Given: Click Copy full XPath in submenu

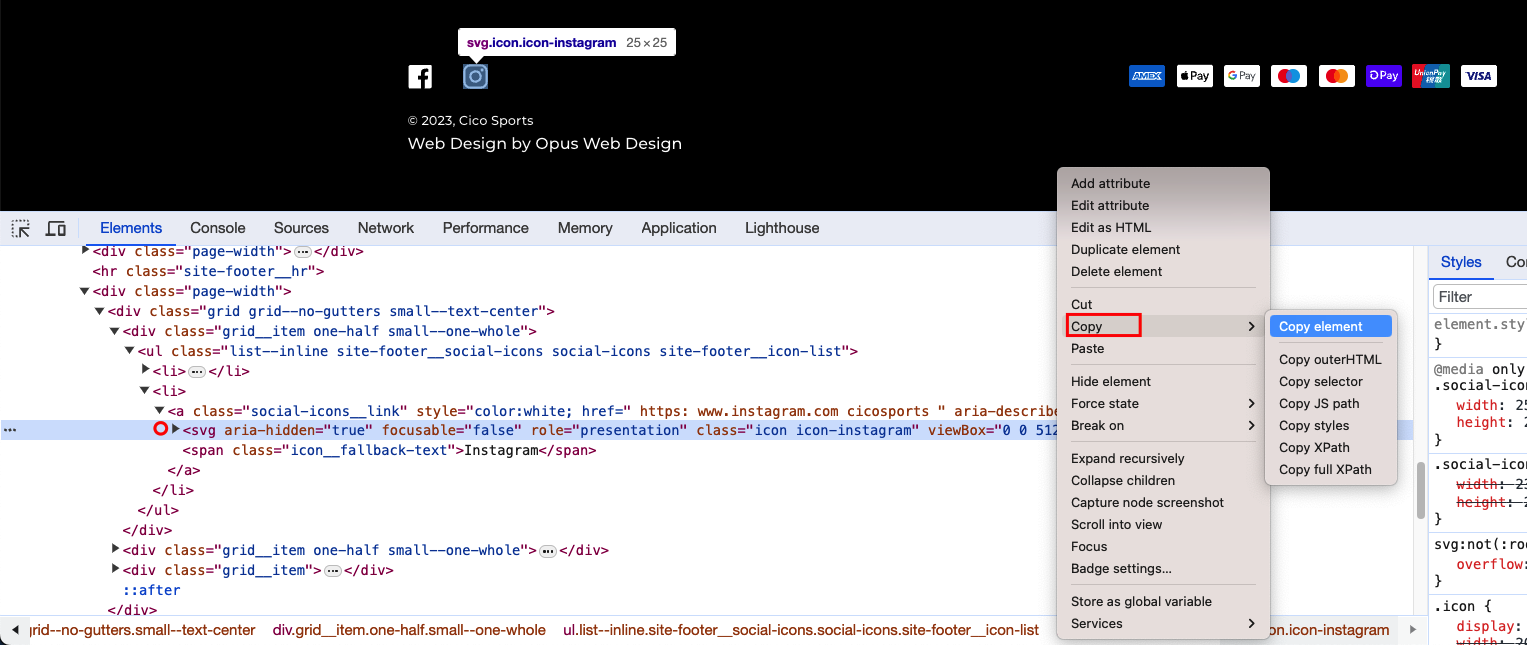Looking at the screenshot, I should 1330,470.
